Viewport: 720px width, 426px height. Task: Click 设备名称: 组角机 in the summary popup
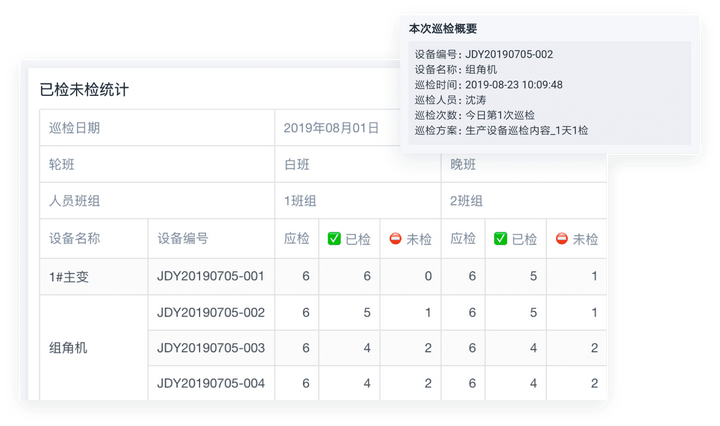click(x=456, y=69)
